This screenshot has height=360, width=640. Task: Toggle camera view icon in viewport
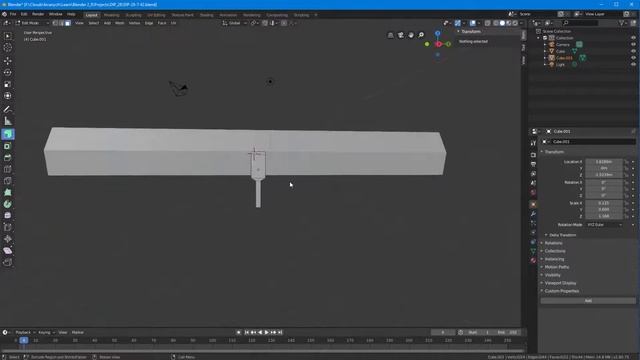click(x=401, y=35)
